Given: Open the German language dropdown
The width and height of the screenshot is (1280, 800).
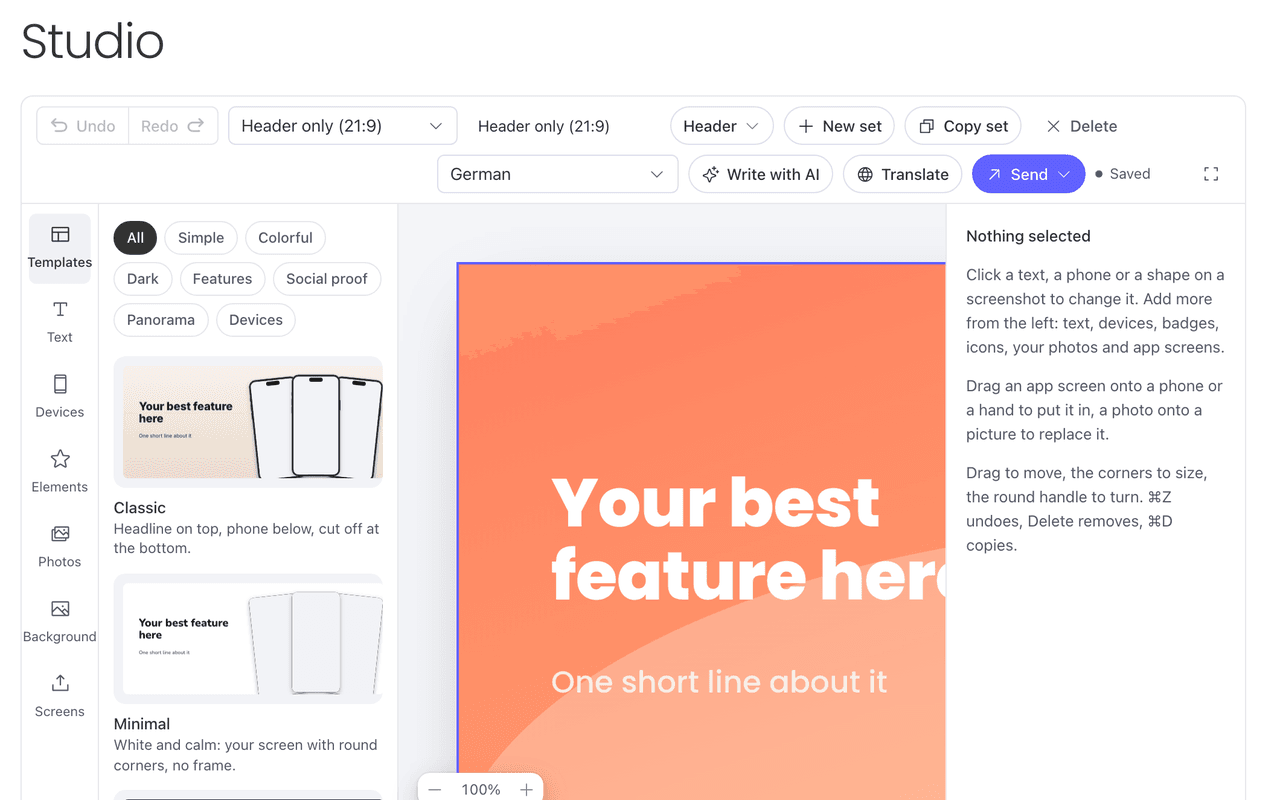Looking at the screenshot, I should click(x=558, y=174).
